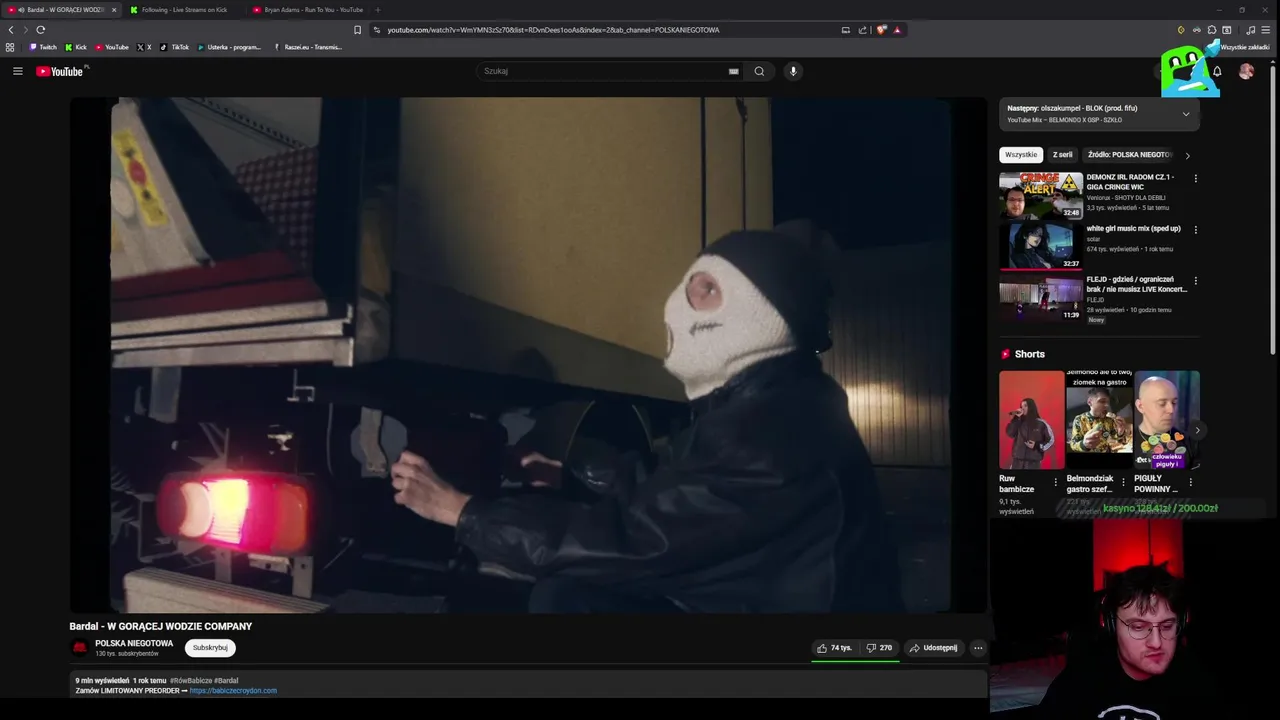Open browser extensions puzzle icon
This screenshot has width=1280, height=720.
1212,30
